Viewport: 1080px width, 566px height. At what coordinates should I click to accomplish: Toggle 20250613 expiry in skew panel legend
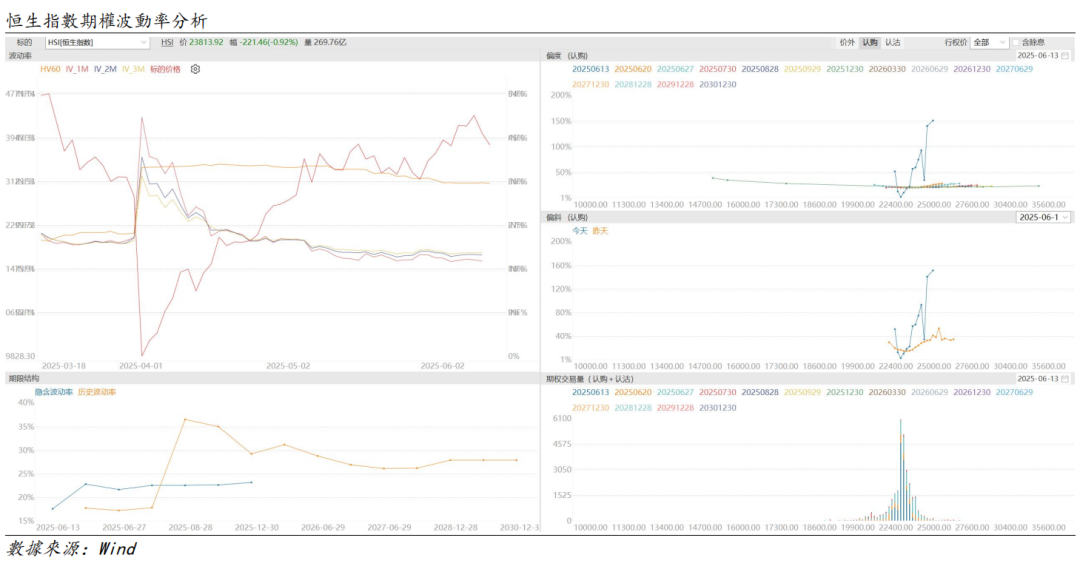pyautogui.click(x=590, y=69)
